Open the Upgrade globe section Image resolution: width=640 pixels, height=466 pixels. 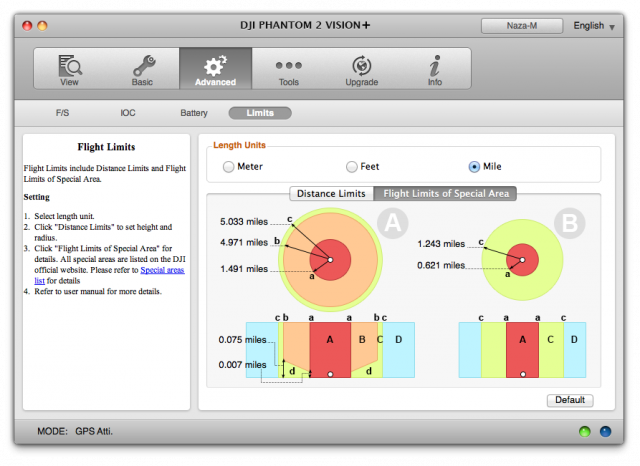pos(362,69)
